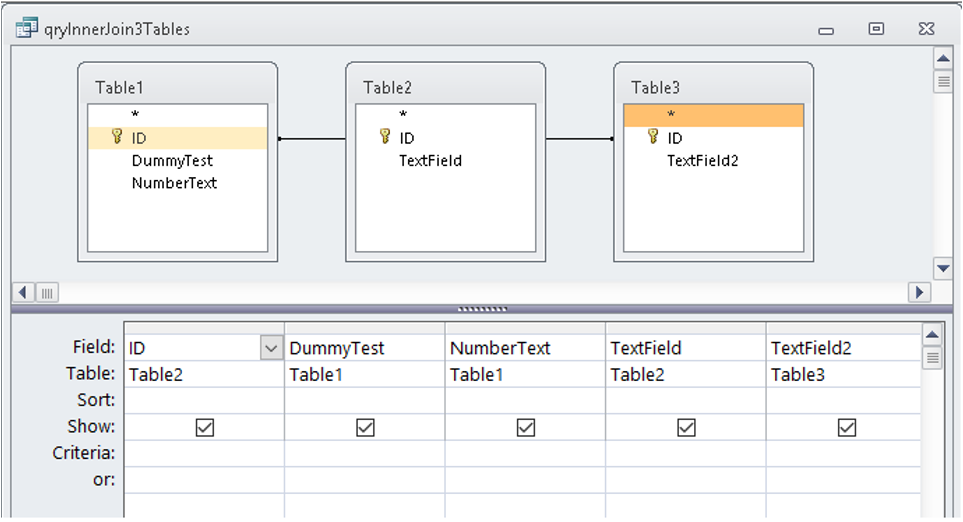
Task: Click the table pane scroll up arrow
Action: click(943, 58)
